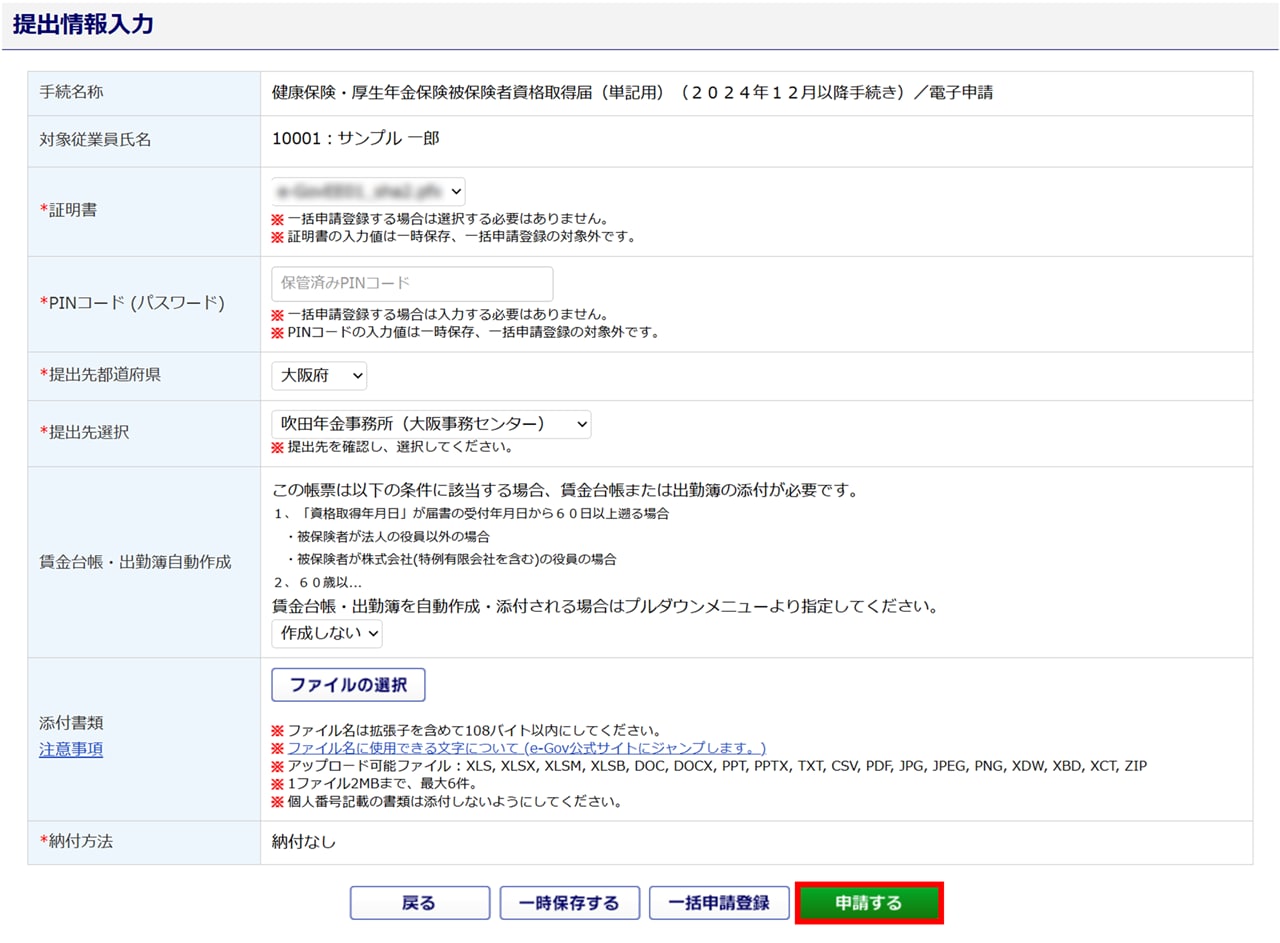Click the 添付書類 row label
1280x943 pixels.
click(71, 722)
